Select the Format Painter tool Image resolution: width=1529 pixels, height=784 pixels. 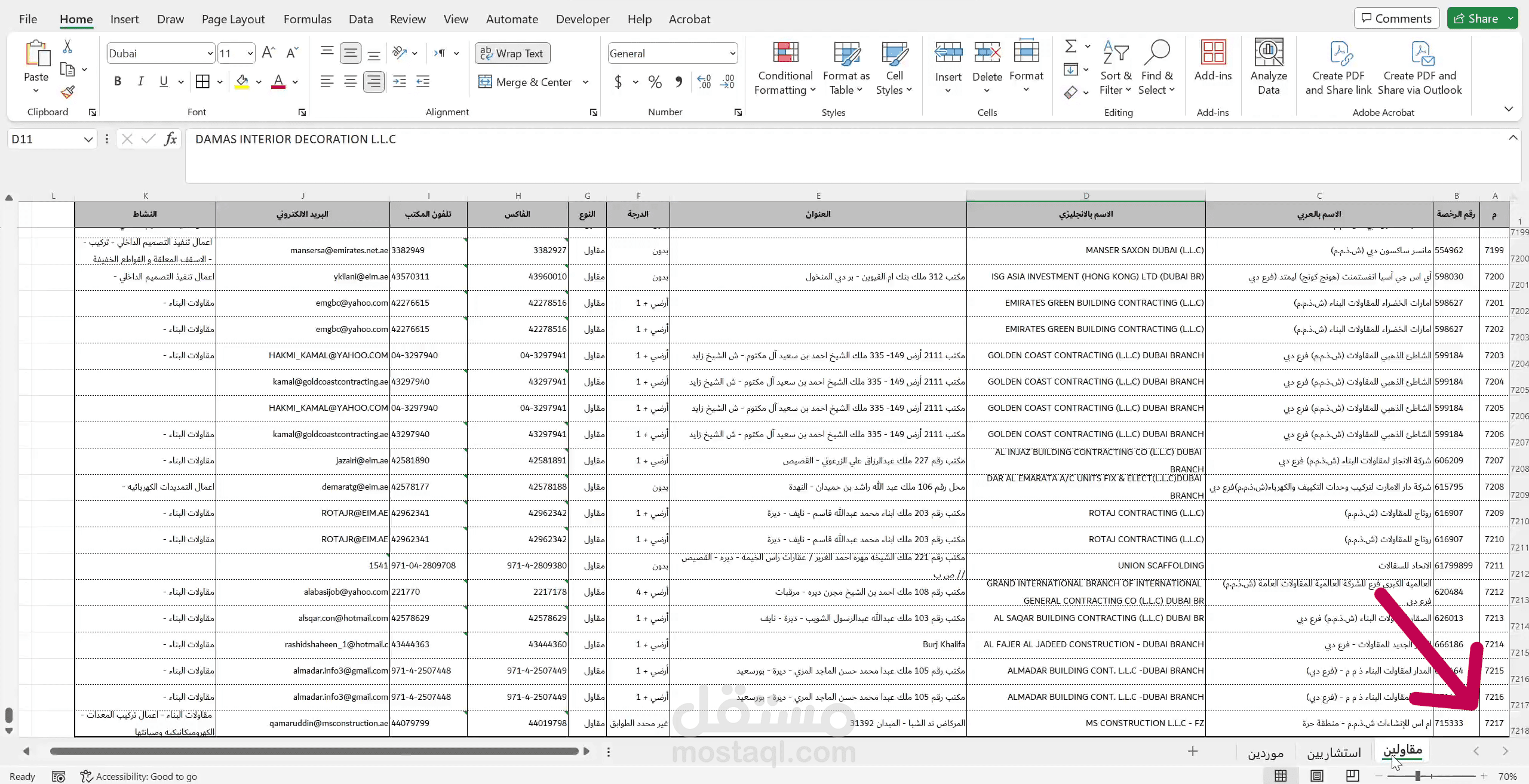coord(67,92)
